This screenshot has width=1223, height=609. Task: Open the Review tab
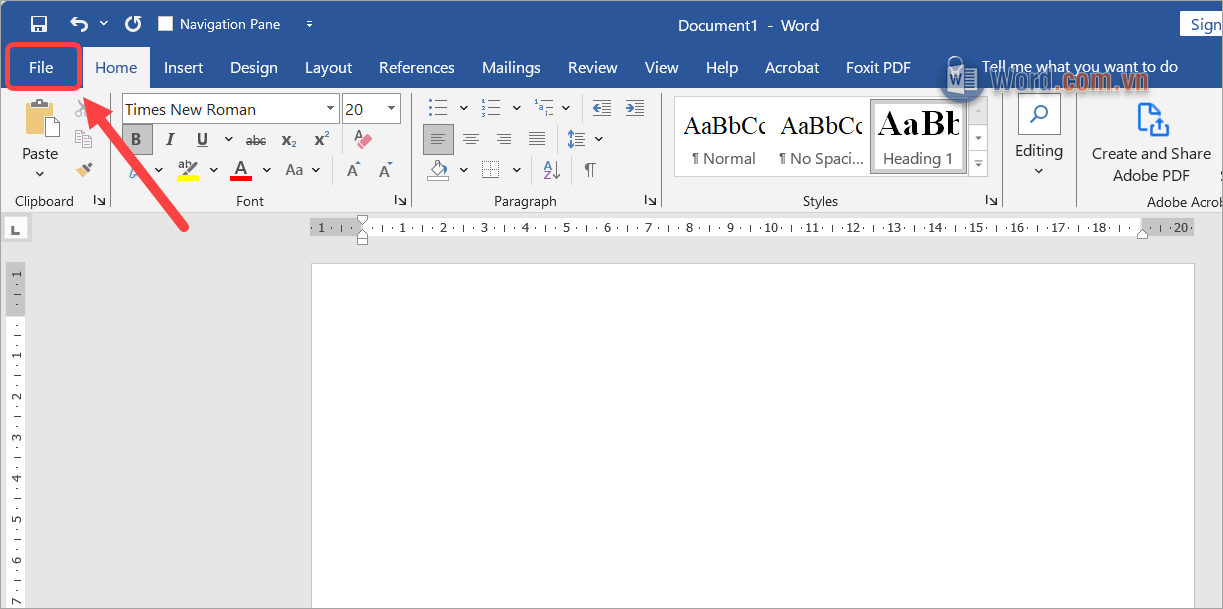(593, 68)
